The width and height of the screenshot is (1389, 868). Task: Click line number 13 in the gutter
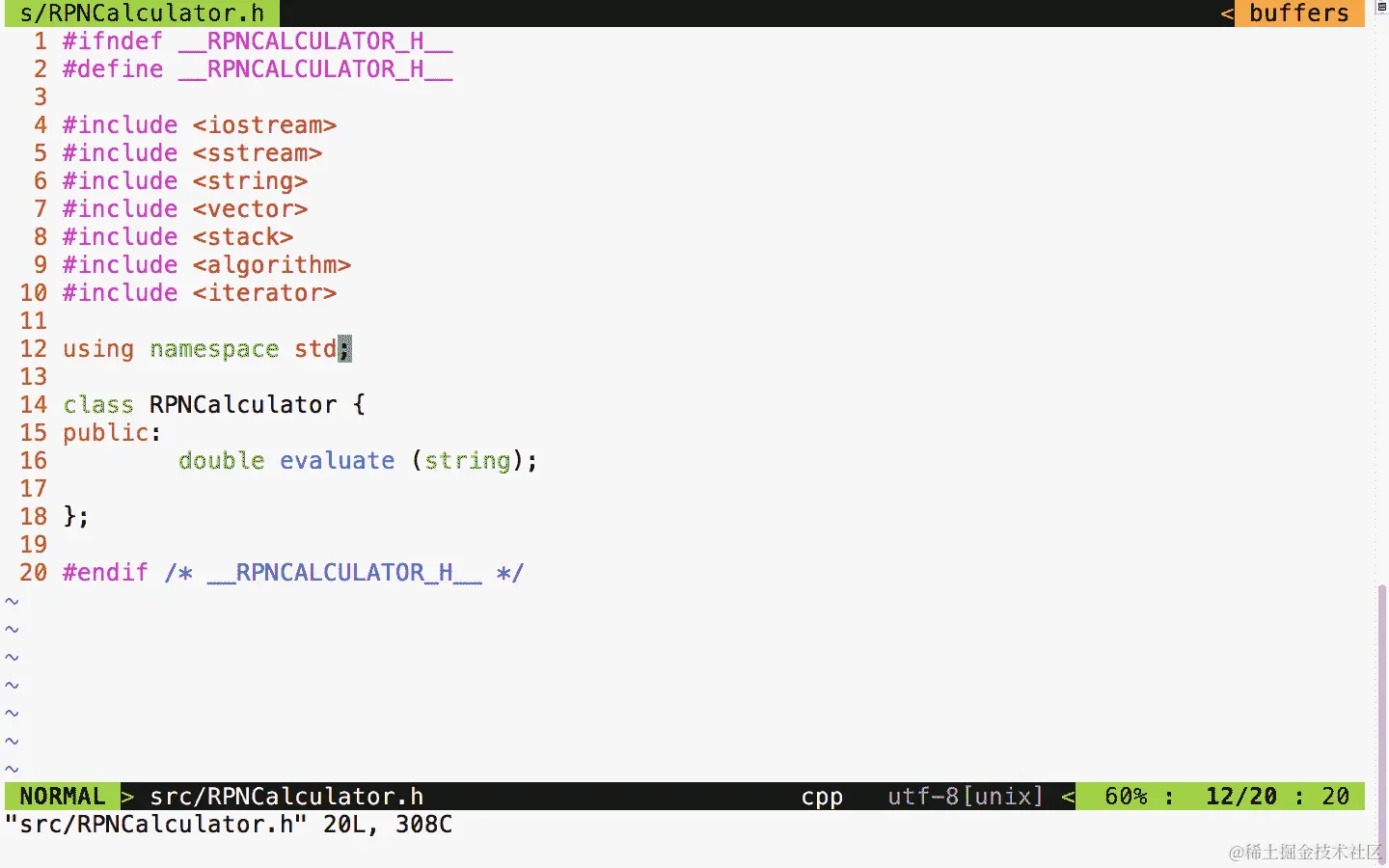click(34, 377)
